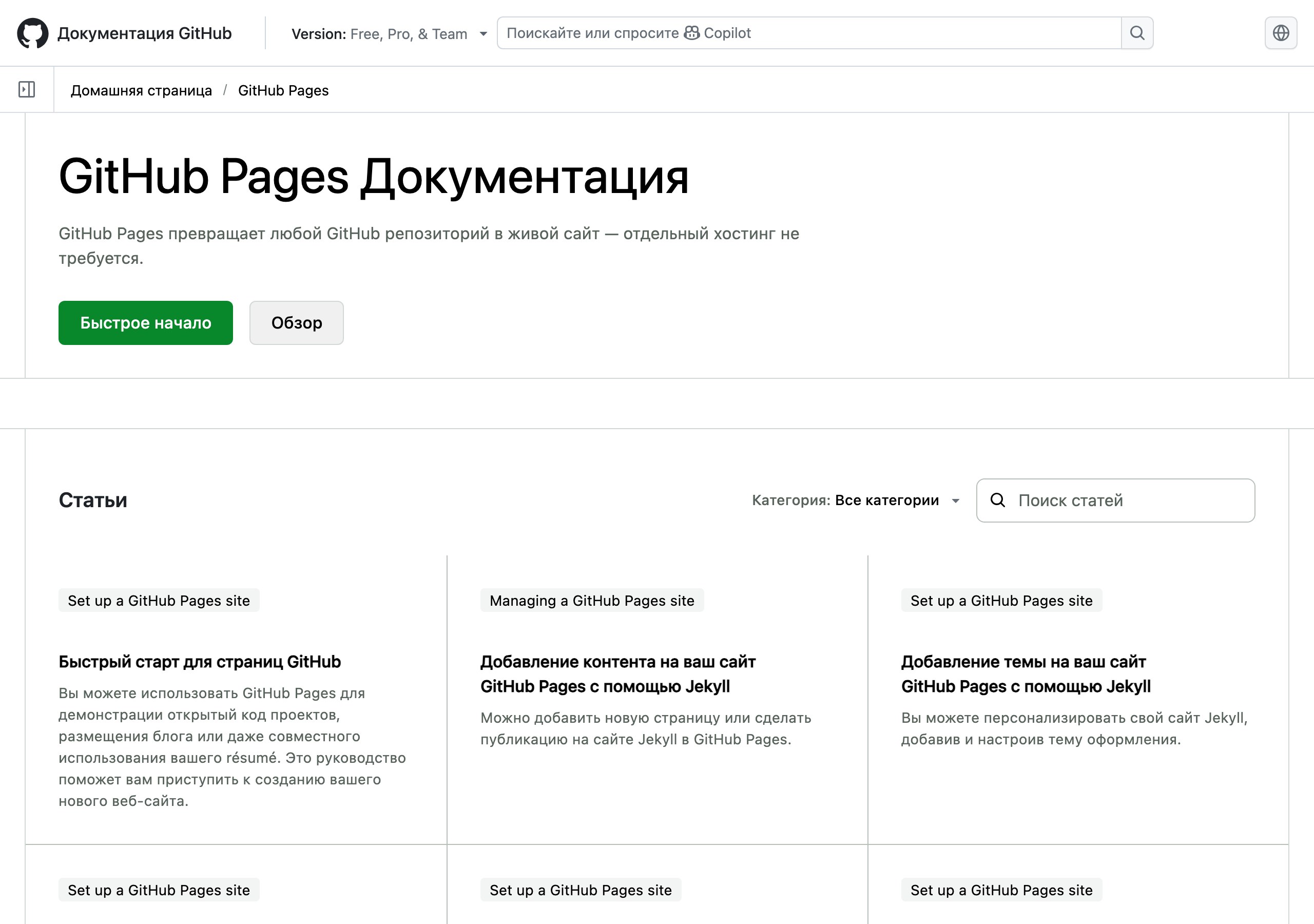Click the GitHub Octocat logo
This screenshot has height=924, width=1314.
click(x=33, y=33)
